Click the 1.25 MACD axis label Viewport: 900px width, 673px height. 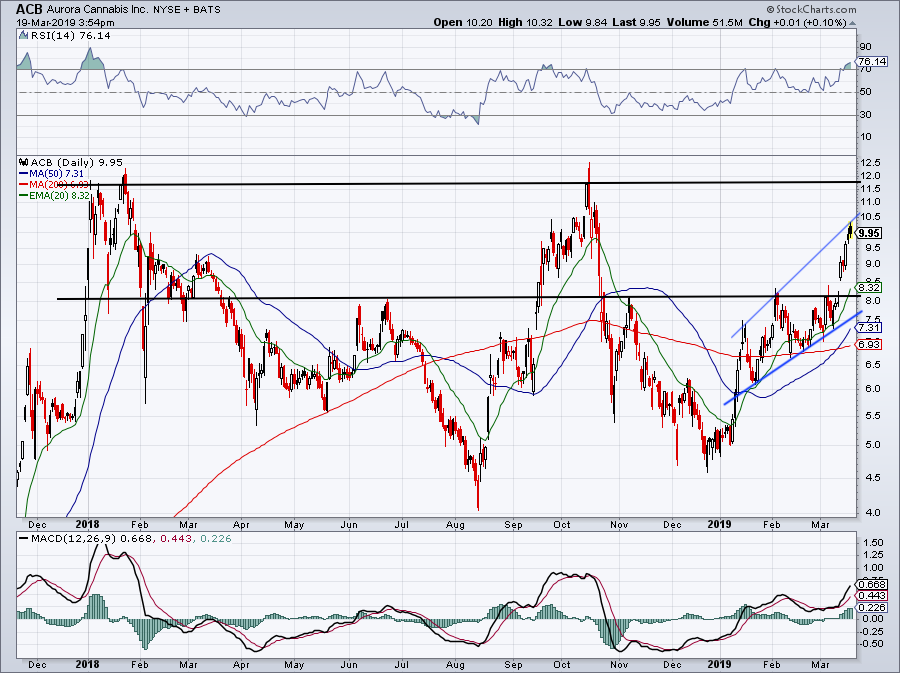(x=872, y=554)
